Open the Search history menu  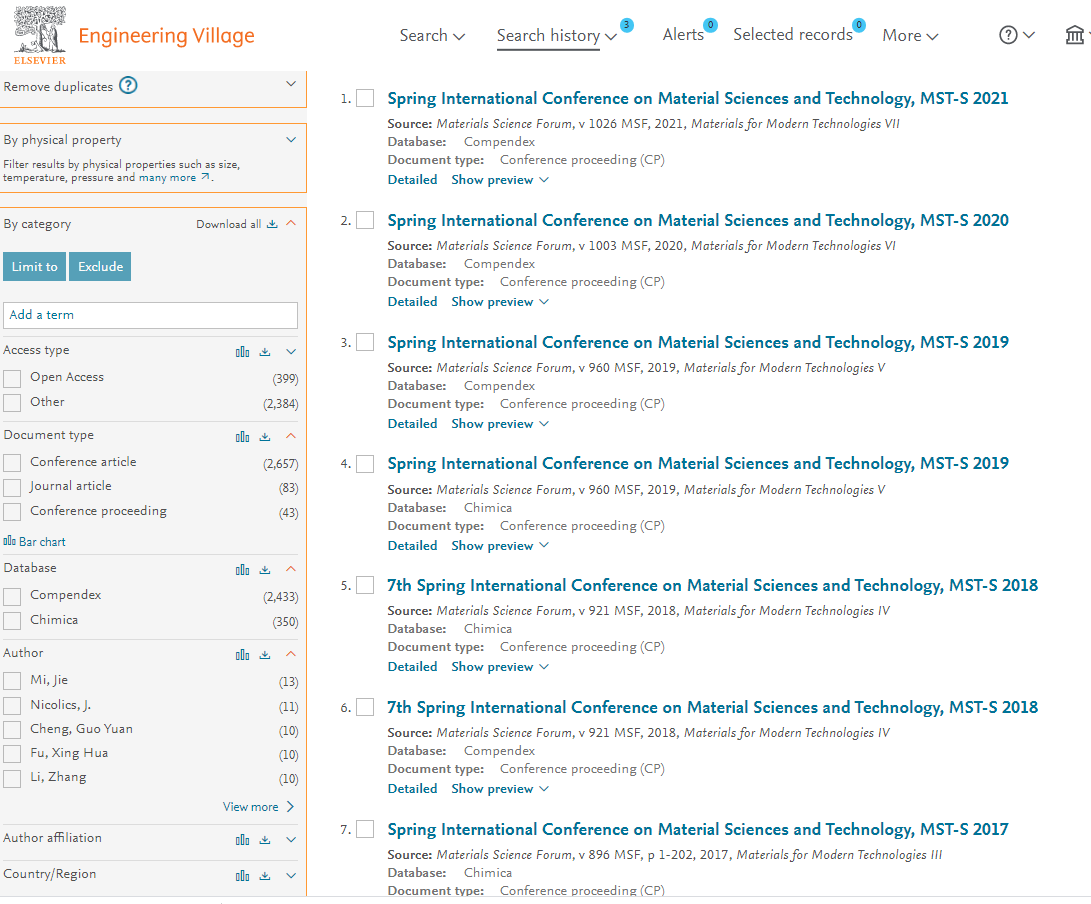tap(556, 35)
